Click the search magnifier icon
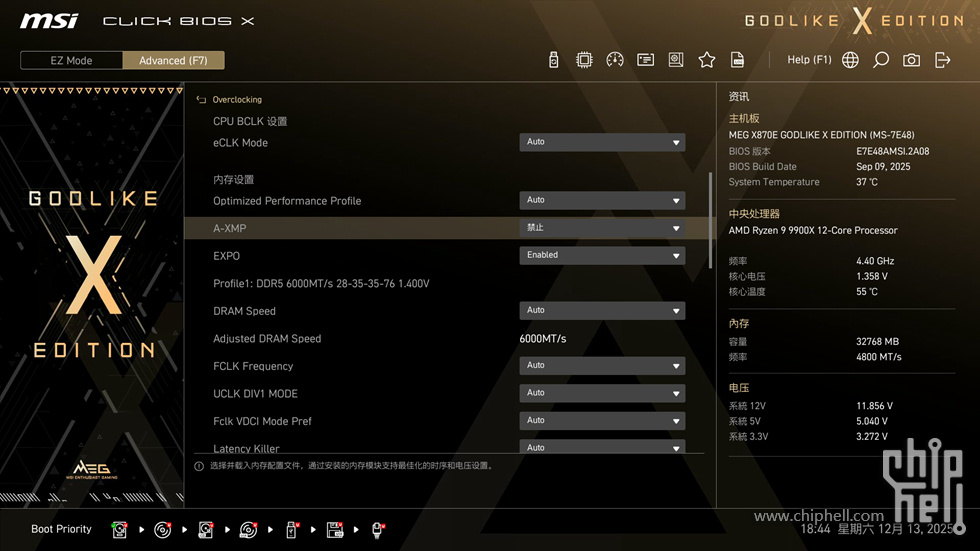Image resolution: width=980 pixels, height=551 pixels. point(881,60)
